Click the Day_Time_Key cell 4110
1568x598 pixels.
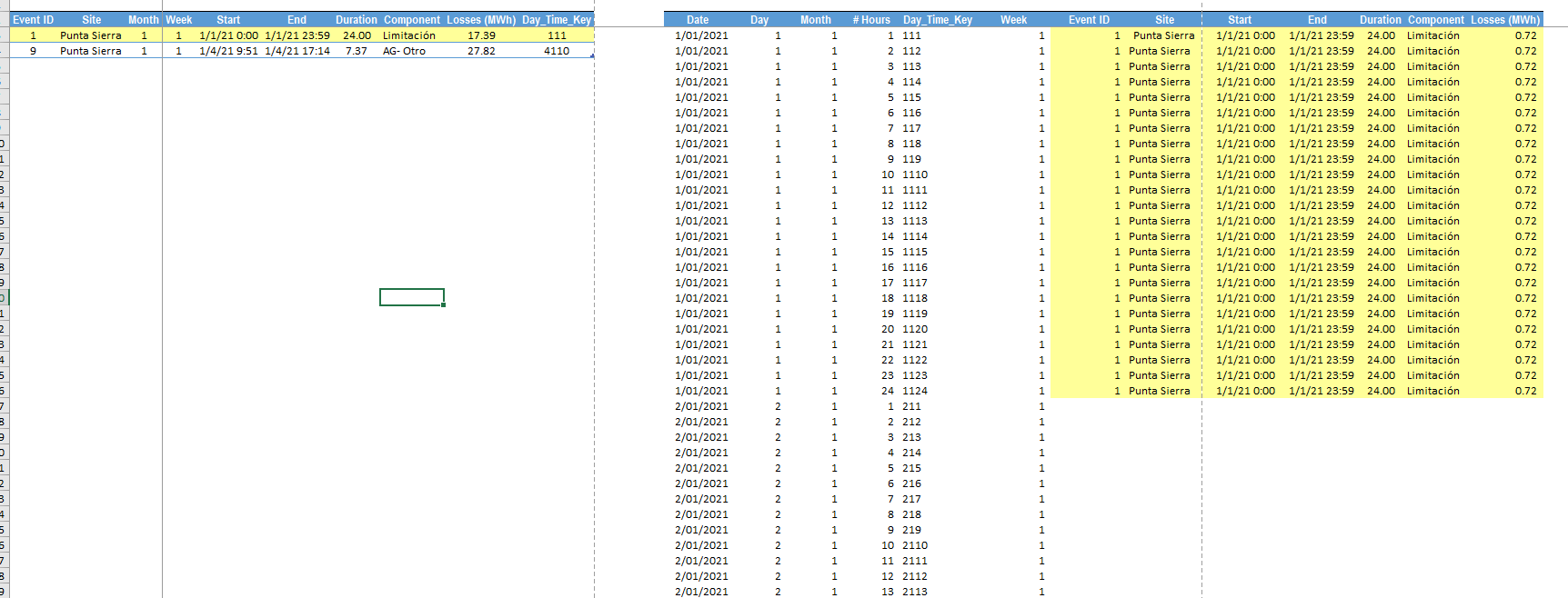[557, 51]
